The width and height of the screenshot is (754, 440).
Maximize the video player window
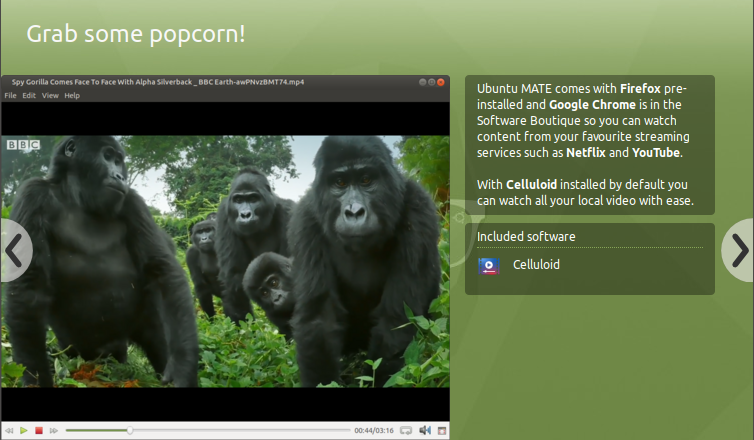click(x=433, y=81)
